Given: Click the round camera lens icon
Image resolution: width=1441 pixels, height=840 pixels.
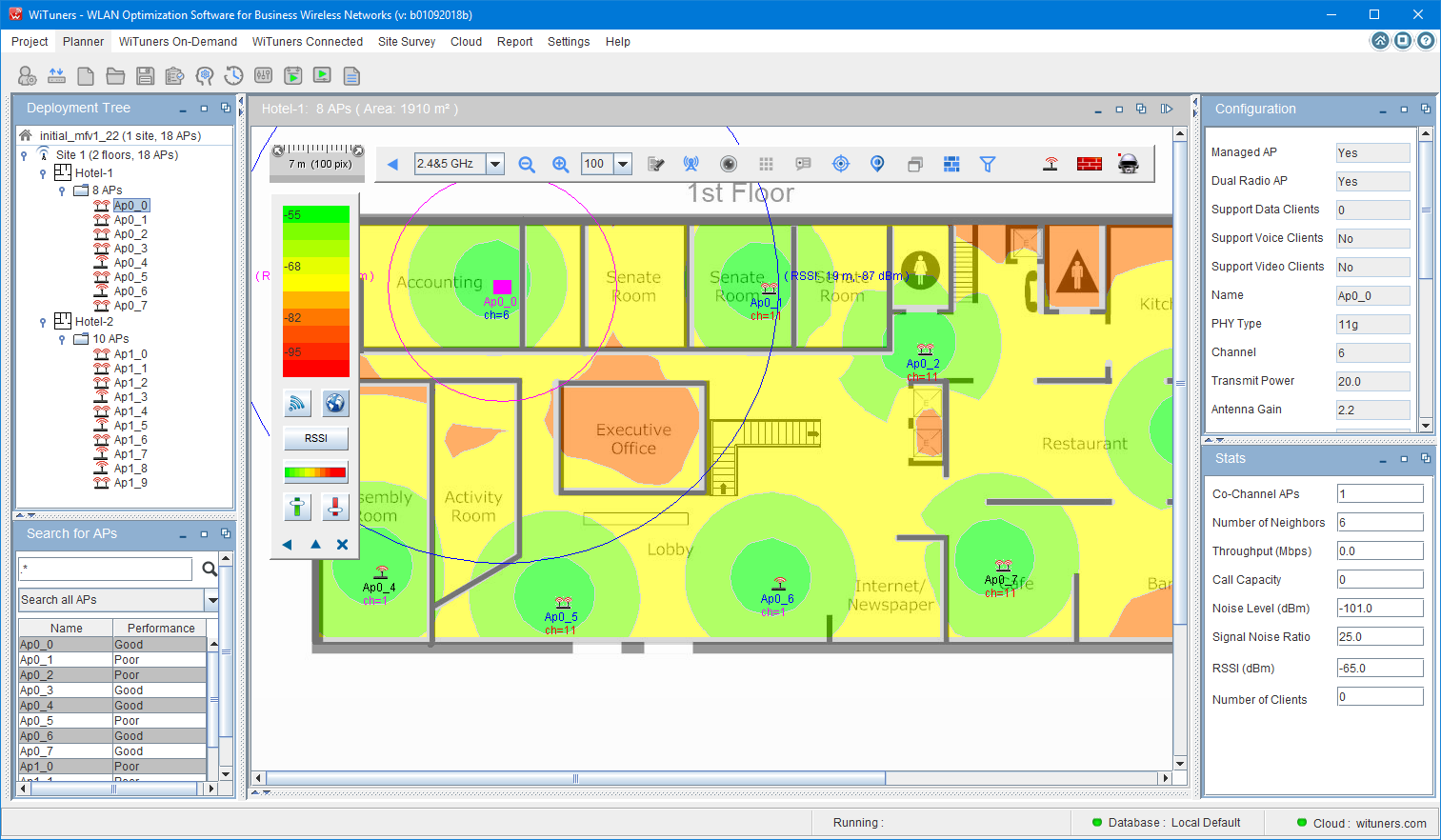Looking at the screenshot, I should click(729, 164).
